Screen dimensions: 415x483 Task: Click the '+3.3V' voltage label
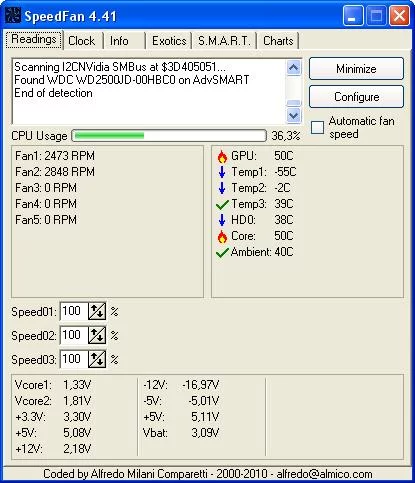click(x=30, y=417)
